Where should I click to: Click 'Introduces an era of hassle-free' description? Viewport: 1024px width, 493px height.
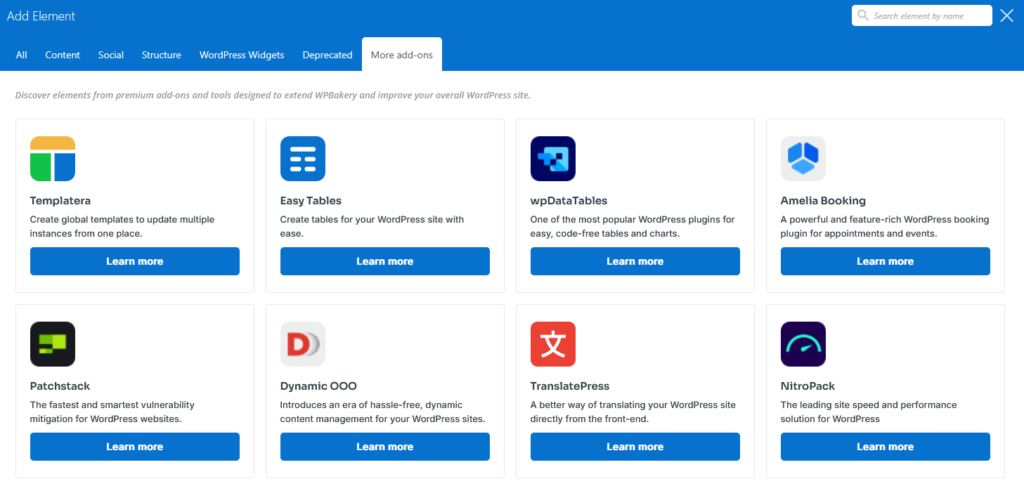coord(383,411)
